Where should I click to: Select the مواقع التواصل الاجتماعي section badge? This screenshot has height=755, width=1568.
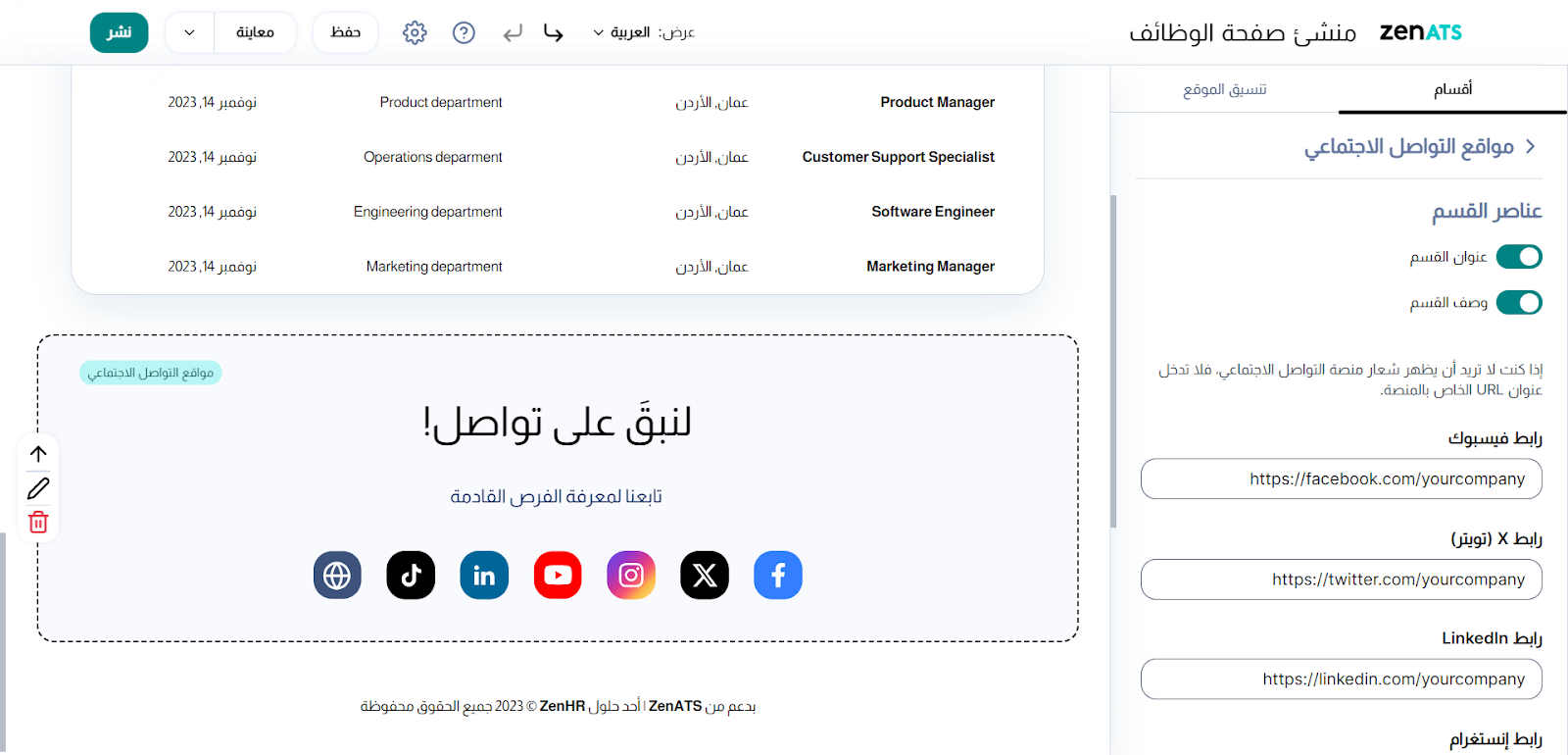click(x=150, y=373)
